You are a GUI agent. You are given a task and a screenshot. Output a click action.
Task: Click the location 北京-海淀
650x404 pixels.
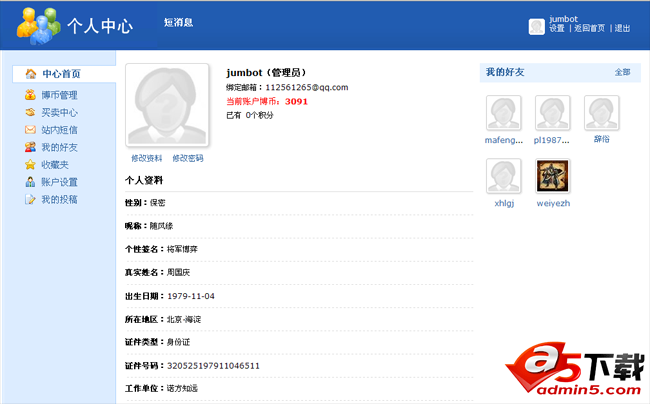point(184,319)
